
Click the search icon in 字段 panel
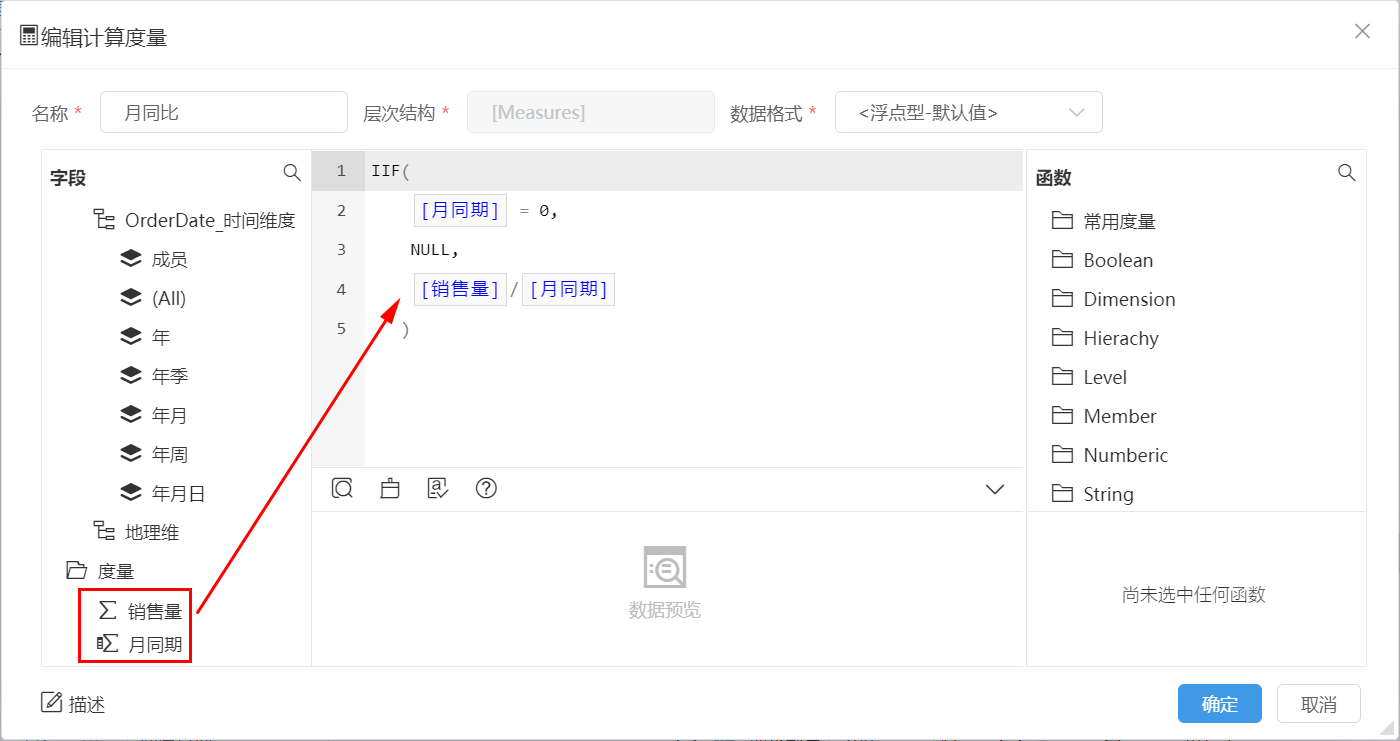tap(292, 173)
